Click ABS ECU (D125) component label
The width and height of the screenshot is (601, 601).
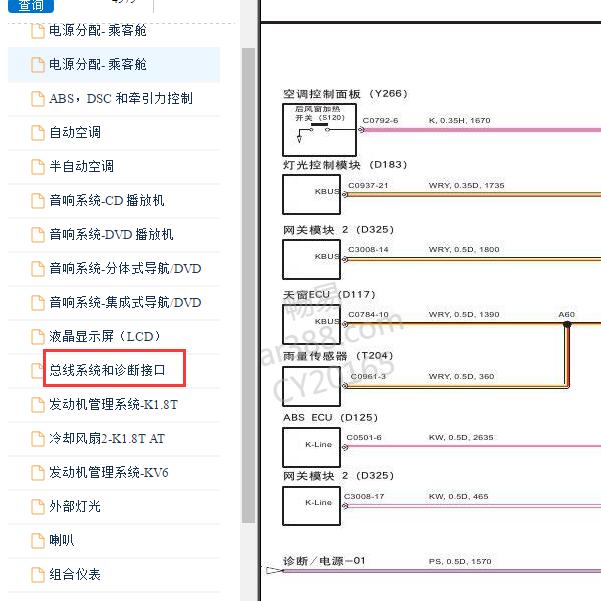click(330, 417)
